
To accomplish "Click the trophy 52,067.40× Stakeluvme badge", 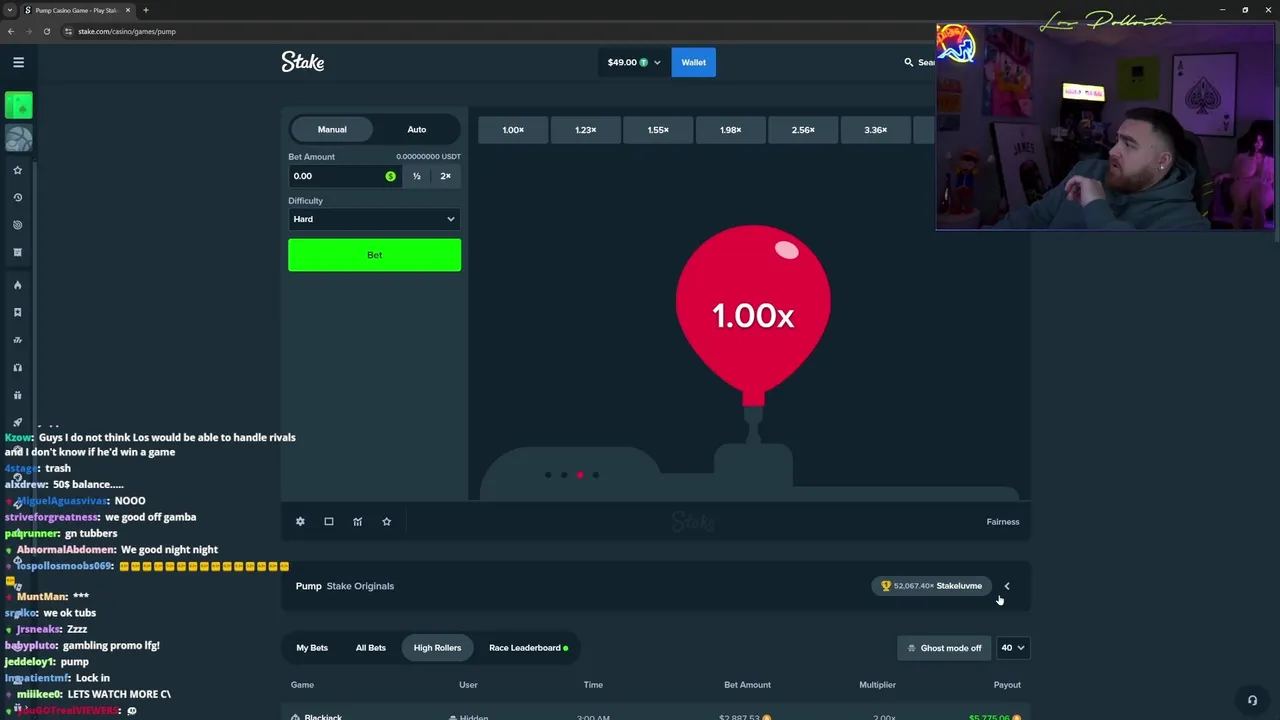I will pos(931,586).
